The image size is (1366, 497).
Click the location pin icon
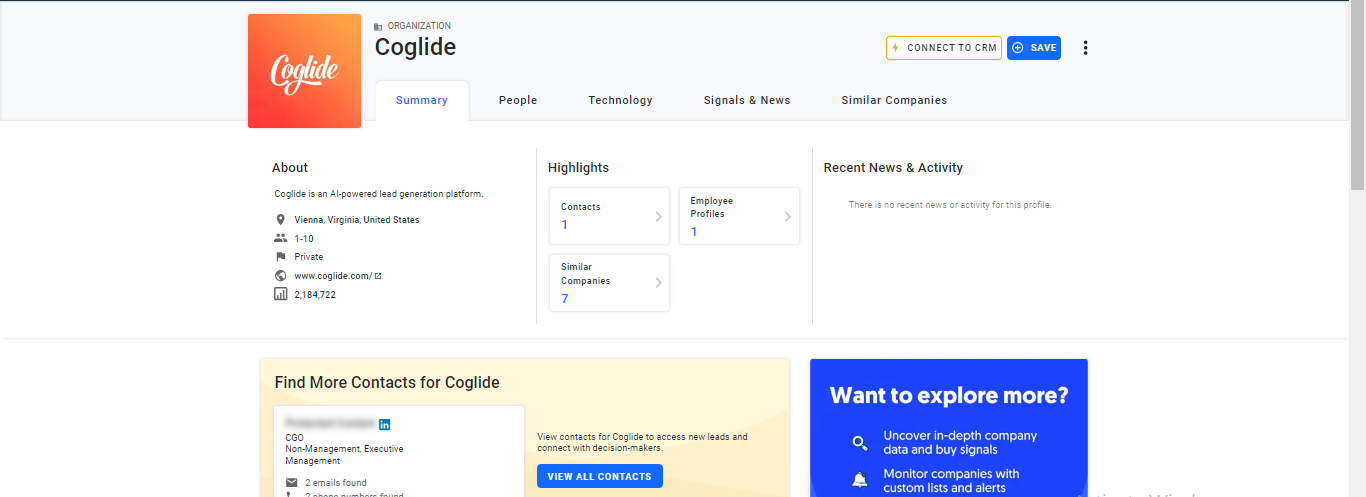click(280, 220)
